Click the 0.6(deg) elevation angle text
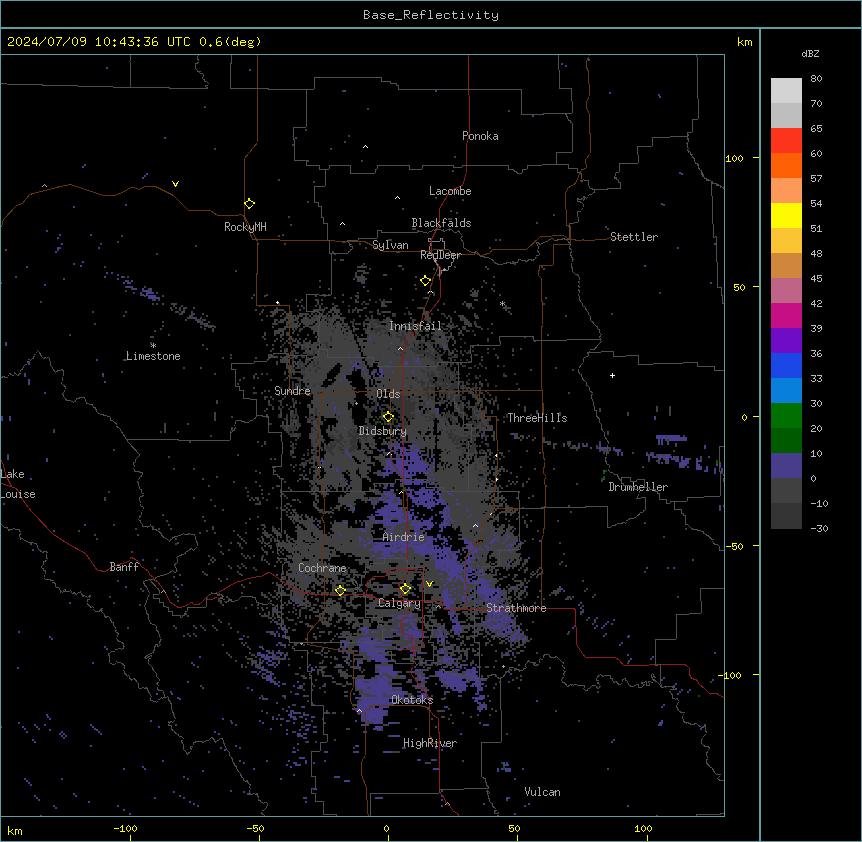Screen dimensions: 862x842 point(230,42)
